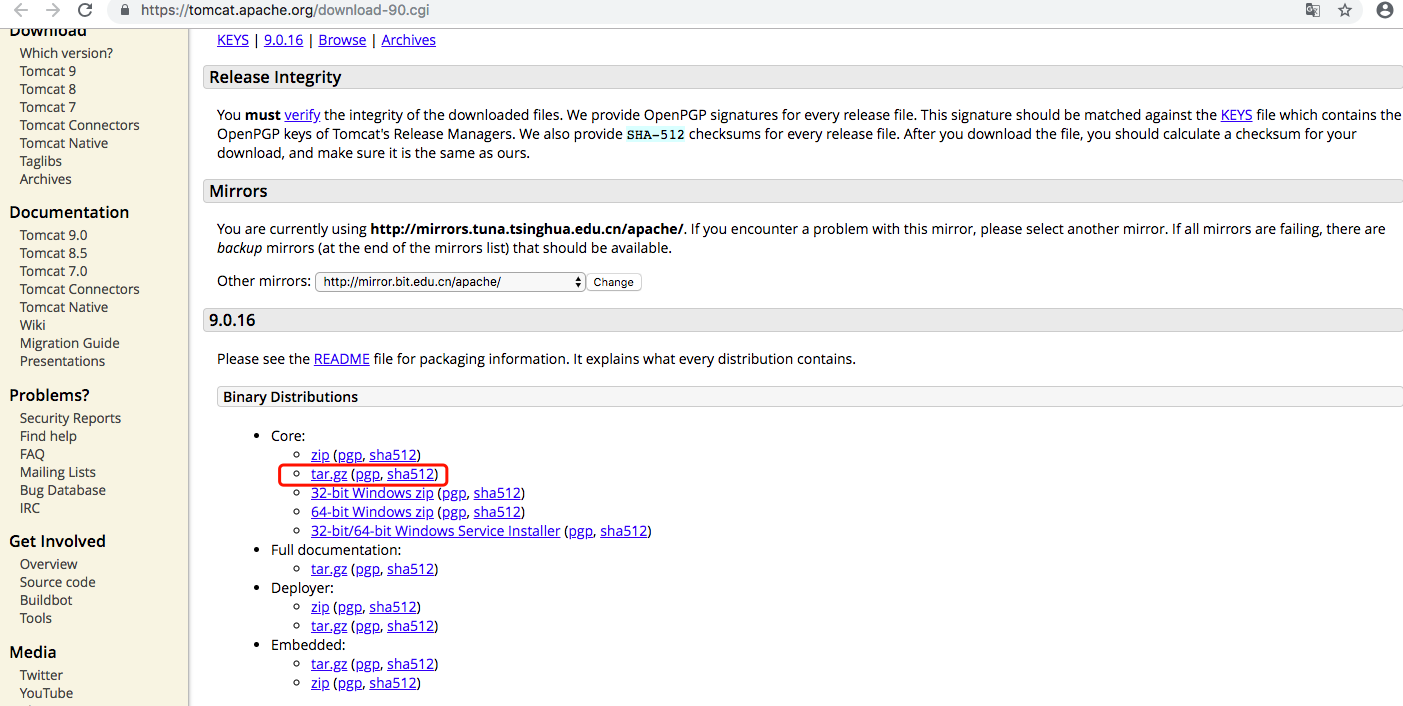Screen dimensions: 1403x706
Task: Open Archives sidebar link
Action: point(46,179)
